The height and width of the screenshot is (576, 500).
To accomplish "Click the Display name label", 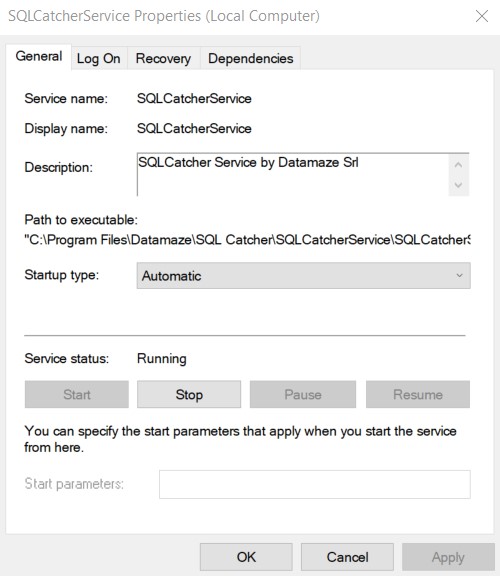I will [x=66, y=129].
